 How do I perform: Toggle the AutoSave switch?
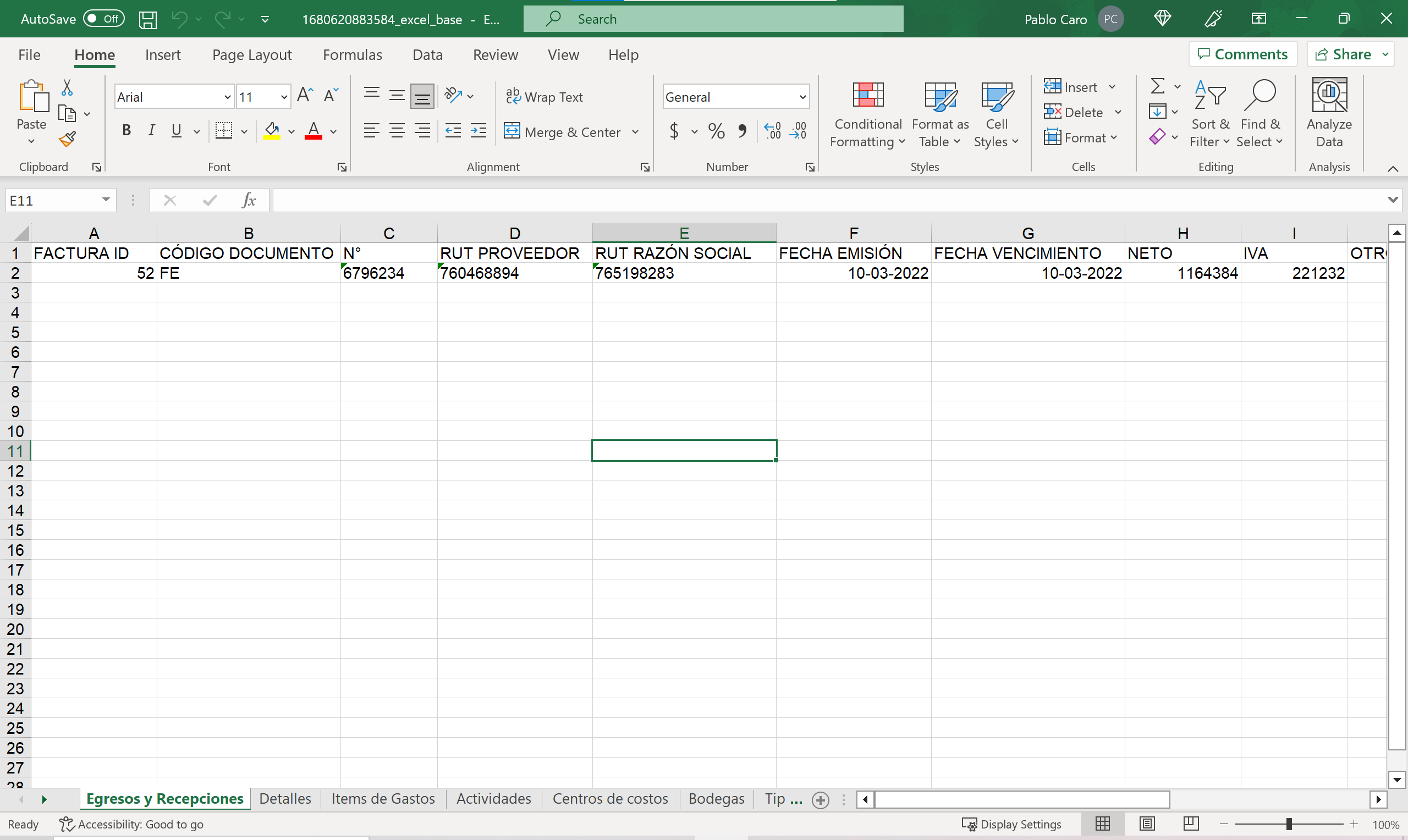103,19
